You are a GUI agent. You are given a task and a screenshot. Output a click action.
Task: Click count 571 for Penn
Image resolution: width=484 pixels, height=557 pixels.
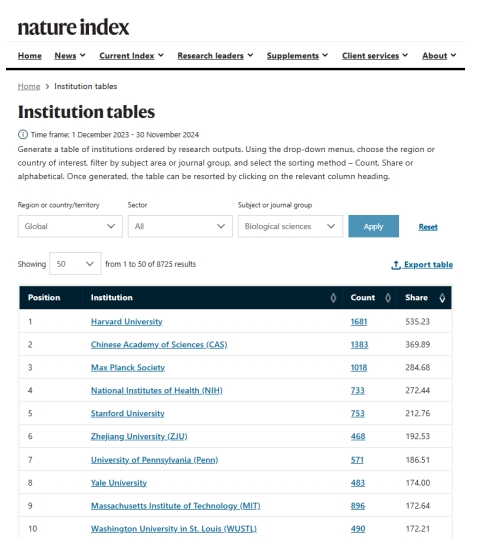coord(357,460)
